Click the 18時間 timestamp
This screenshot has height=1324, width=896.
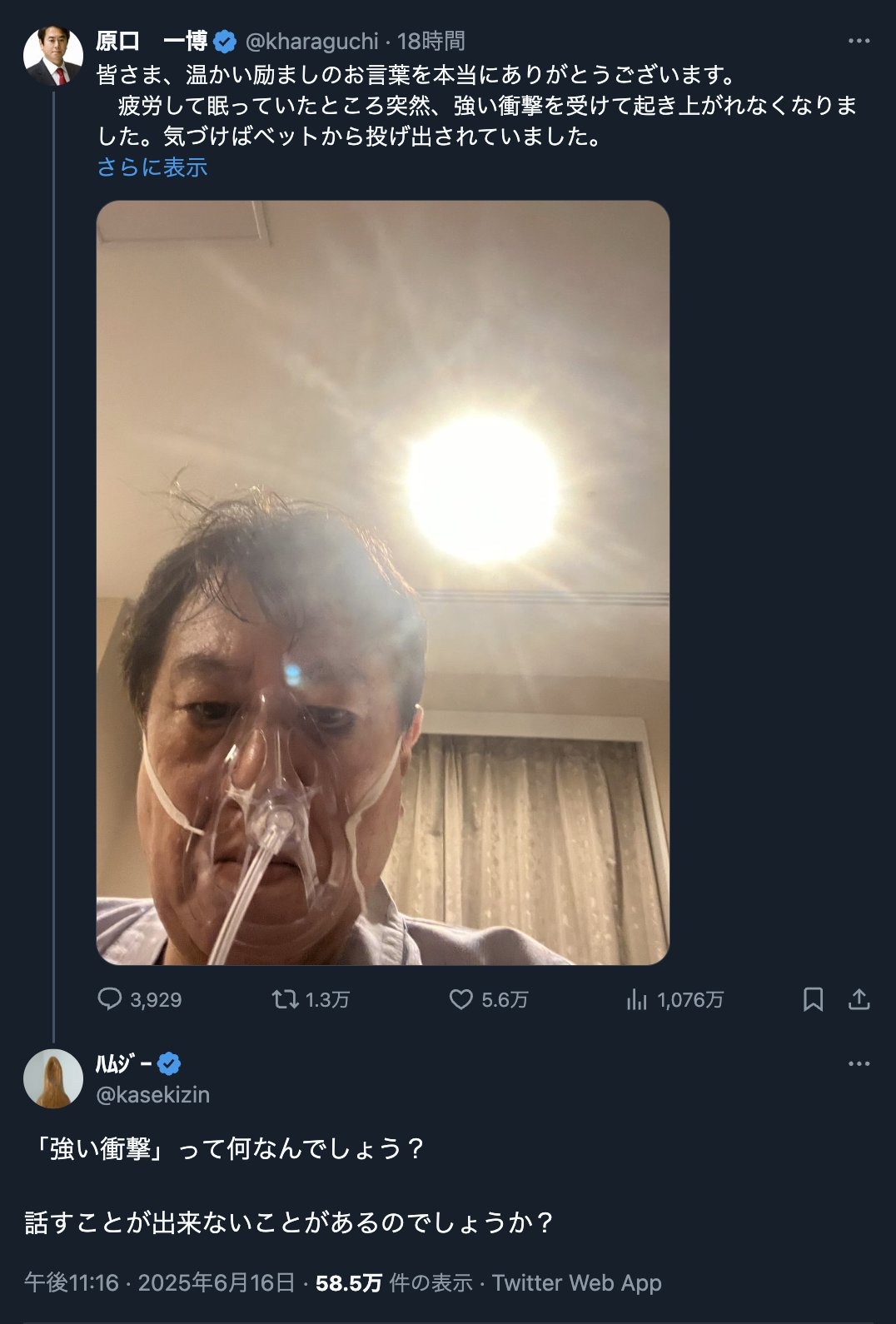431,41
